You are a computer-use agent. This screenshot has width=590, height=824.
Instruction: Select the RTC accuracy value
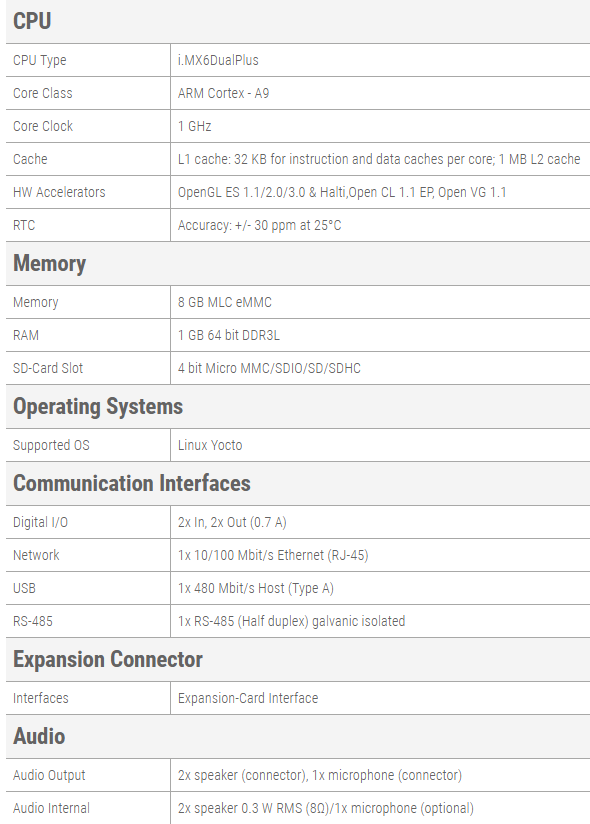(x=260, y=225)
